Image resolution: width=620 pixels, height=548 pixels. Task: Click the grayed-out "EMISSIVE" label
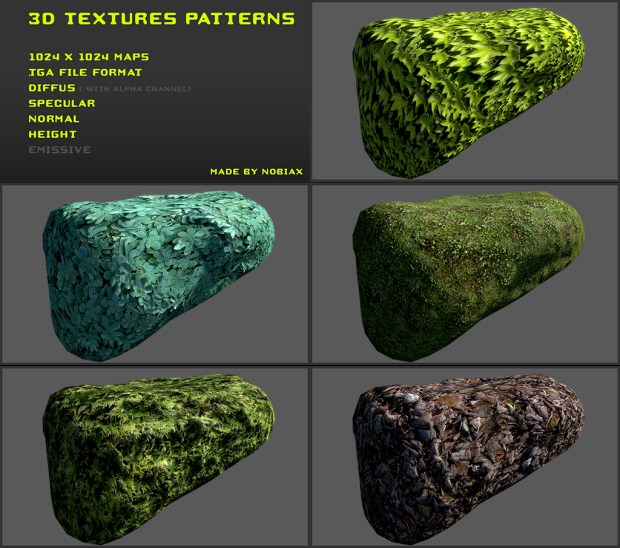[60, 149]
